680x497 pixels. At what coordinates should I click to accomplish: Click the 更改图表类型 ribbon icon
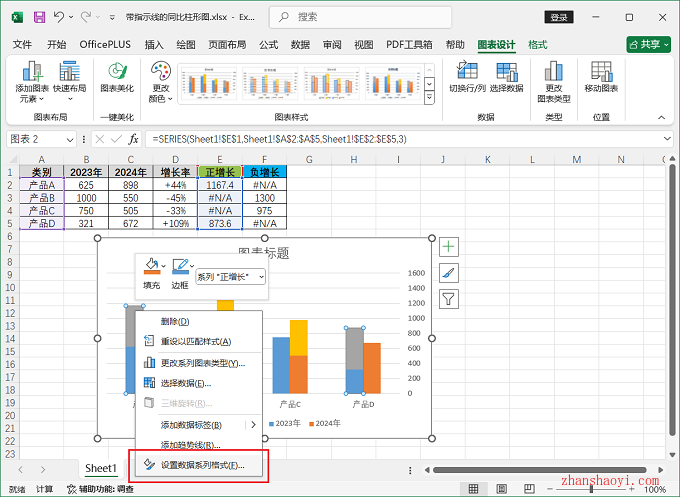point(553,80)
